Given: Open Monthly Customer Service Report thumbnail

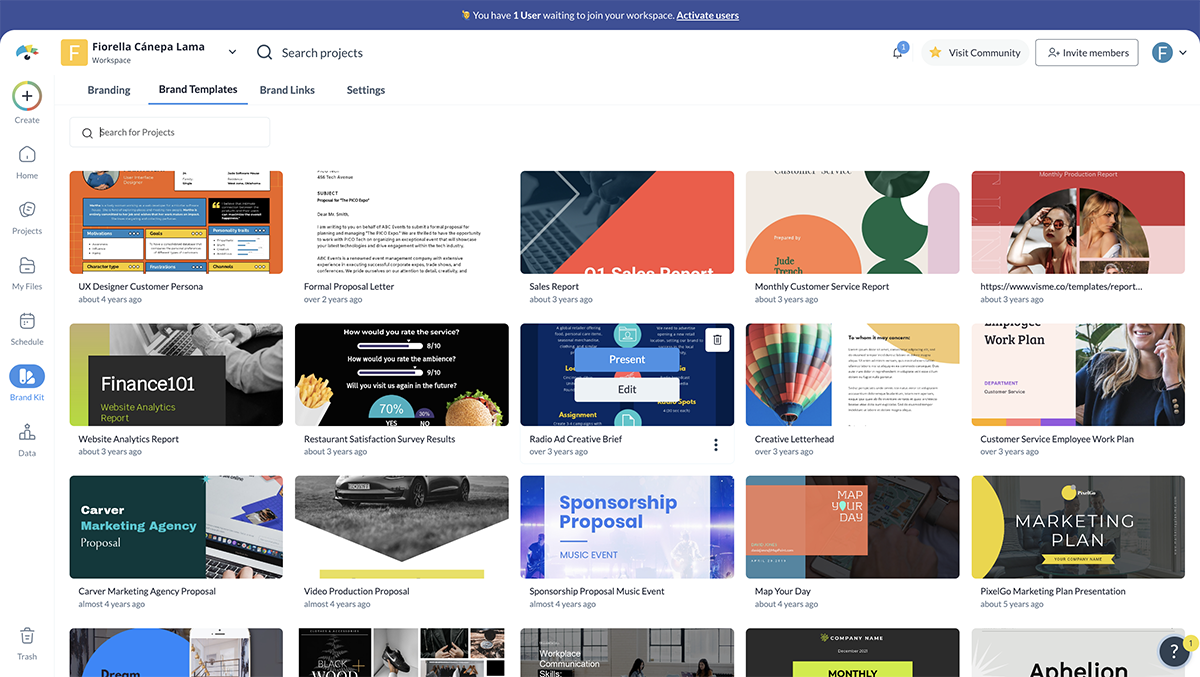Looking at the screenshot, I should 853,222.
